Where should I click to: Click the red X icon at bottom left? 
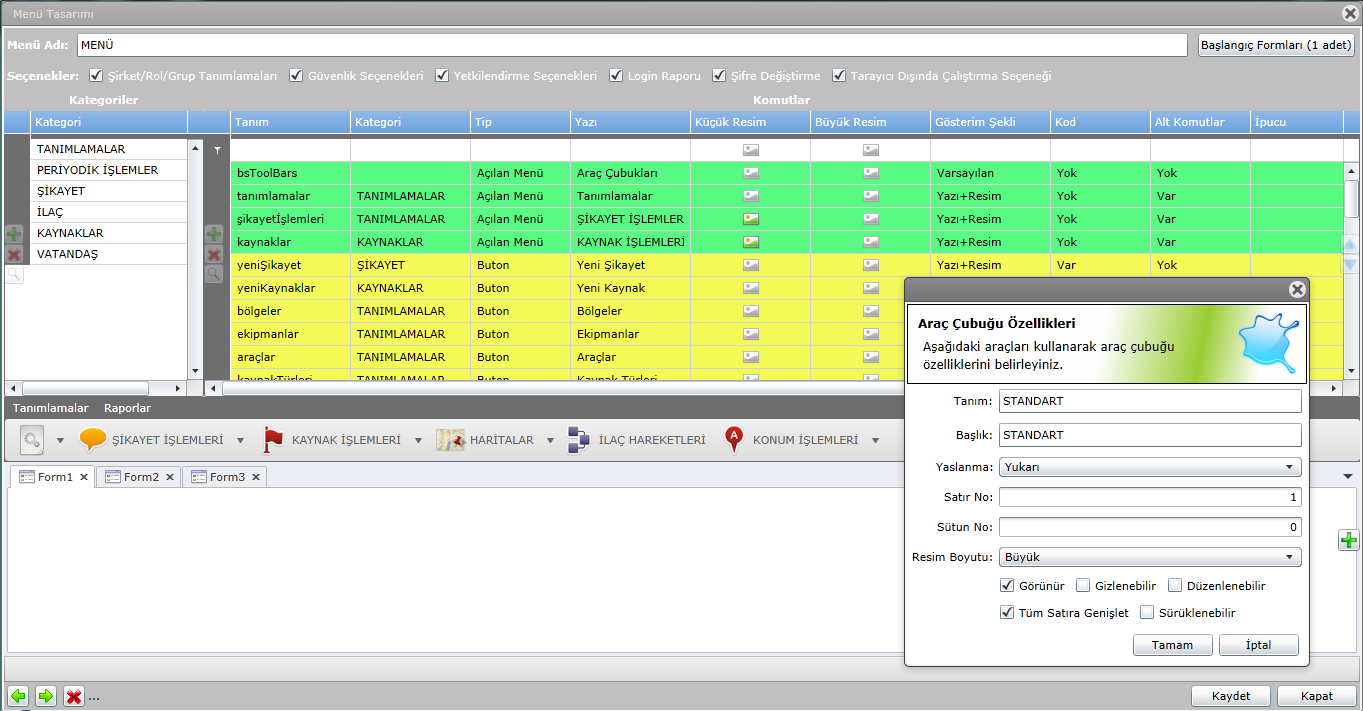[x=73, y=696]
